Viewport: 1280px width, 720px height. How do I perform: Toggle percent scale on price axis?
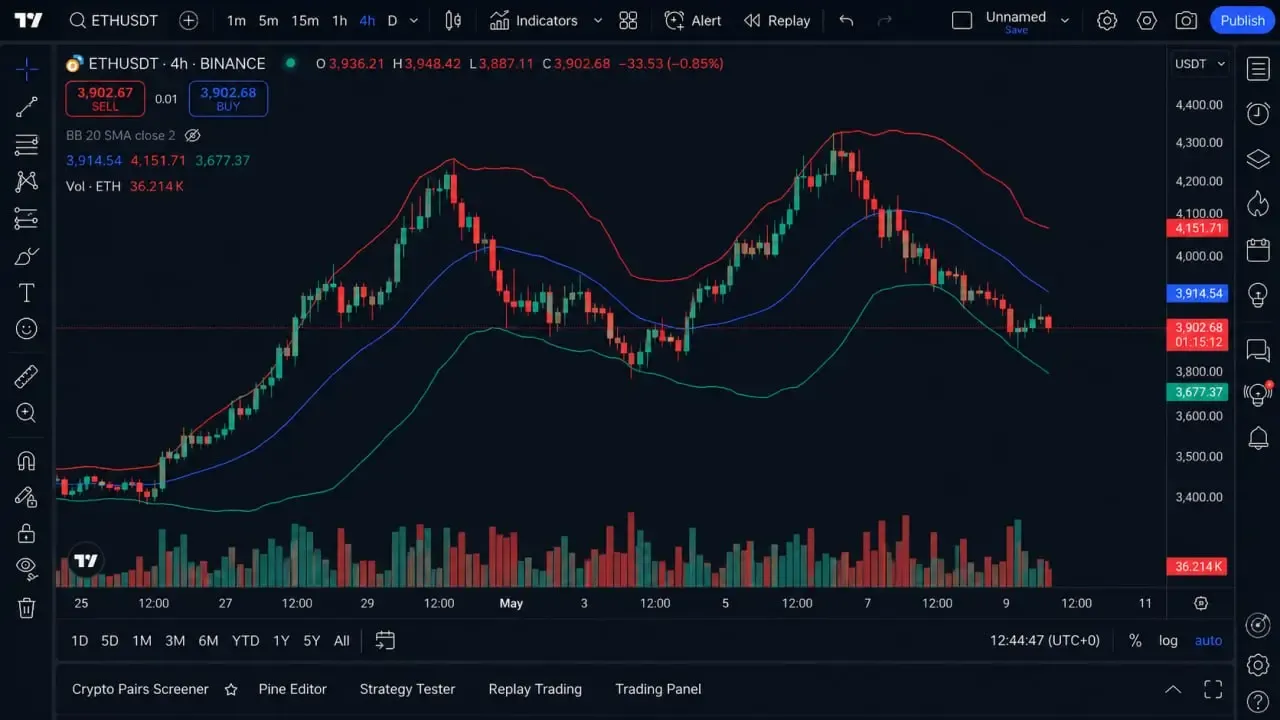point(1135,640)
